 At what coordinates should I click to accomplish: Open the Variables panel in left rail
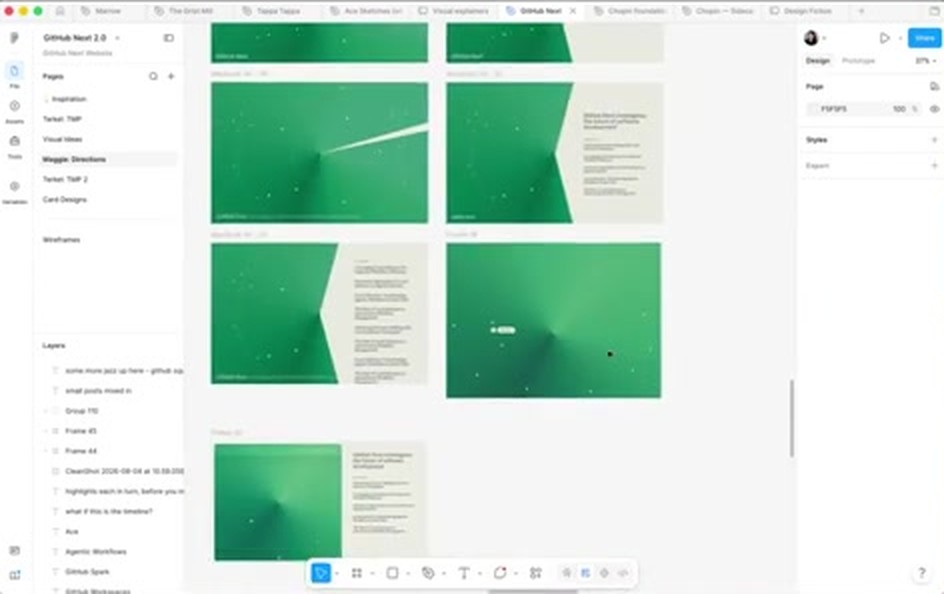[14, 191]
